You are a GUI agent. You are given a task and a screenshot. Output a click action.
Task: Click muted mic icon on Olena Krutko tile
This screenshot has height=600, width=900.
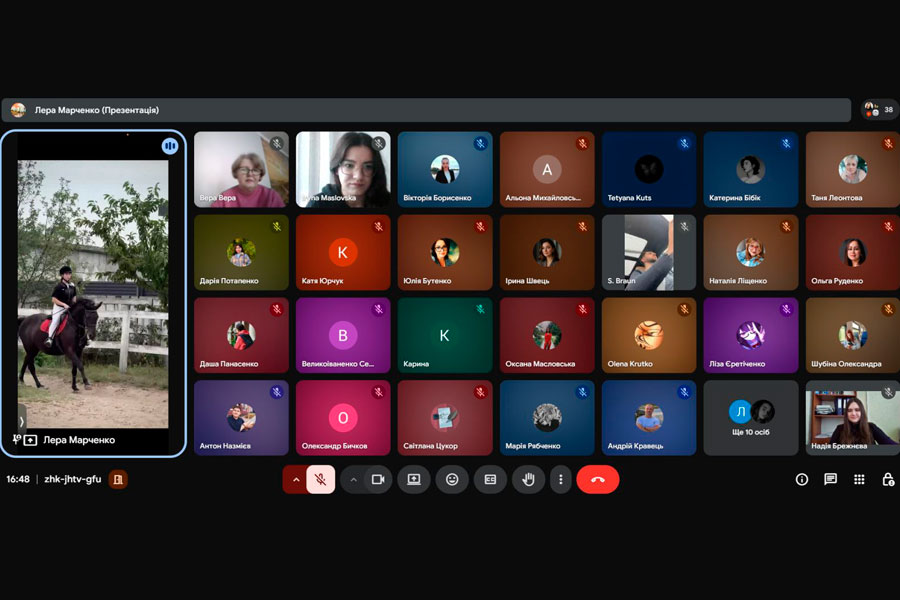[684, 309]
